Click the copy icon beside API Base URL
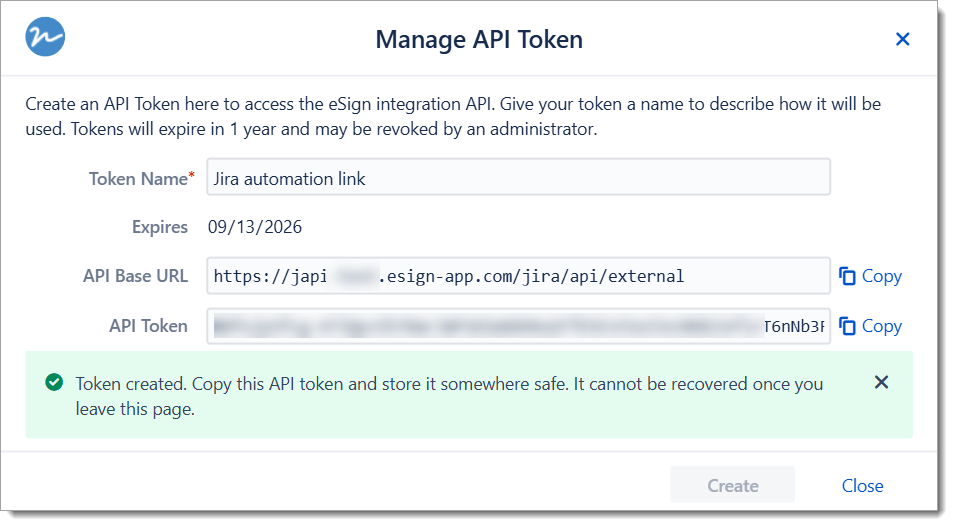The width and height of the screenshot is (953, 526). click(847, 276)
